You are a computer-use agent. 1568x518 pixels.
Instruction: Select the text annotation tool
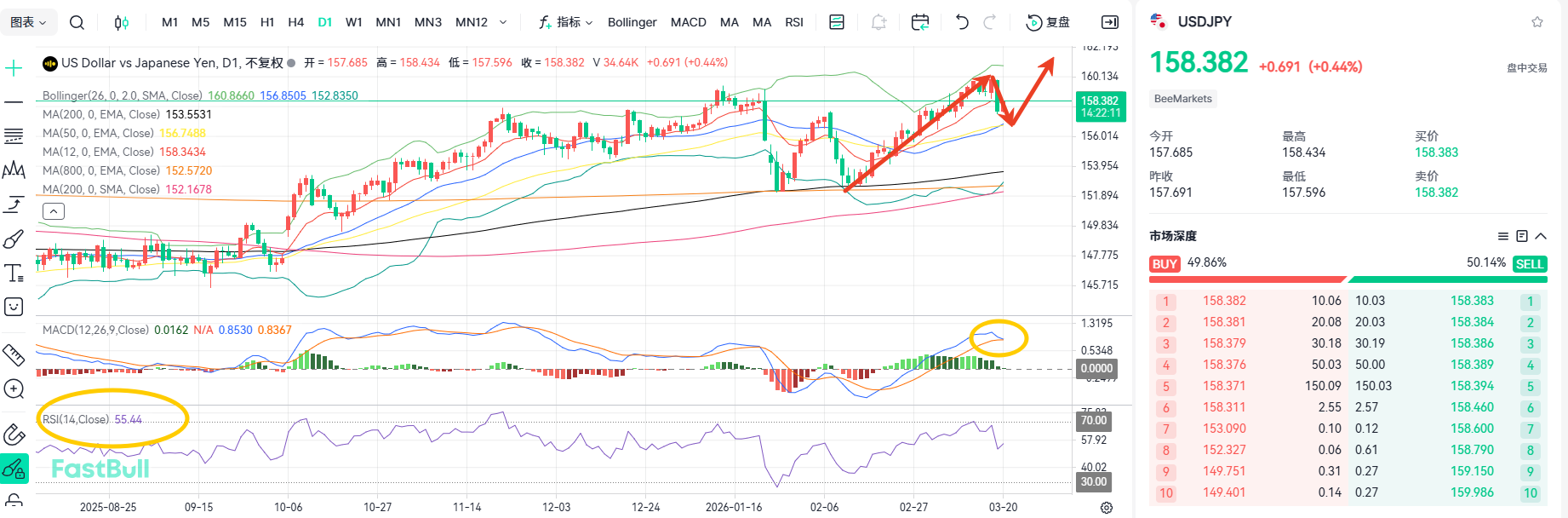pos(14,273)
